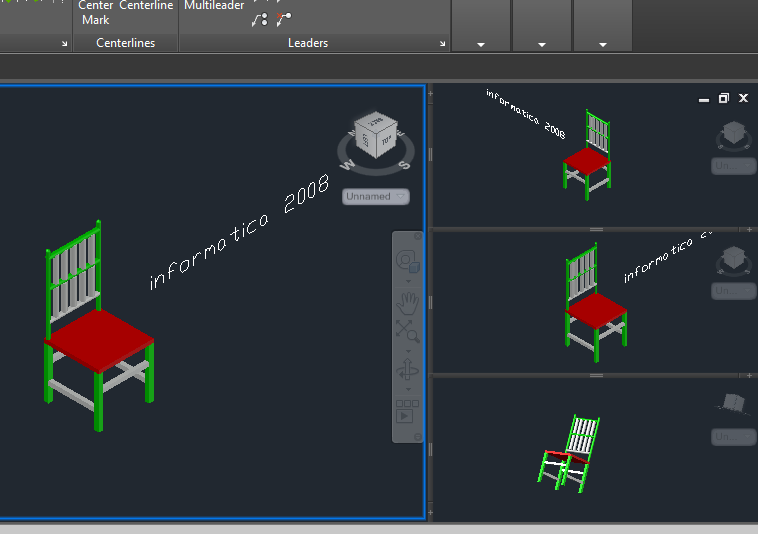Click the Remove Leader icon
This screenshot has height=534, width=758.
pos(284,18)
